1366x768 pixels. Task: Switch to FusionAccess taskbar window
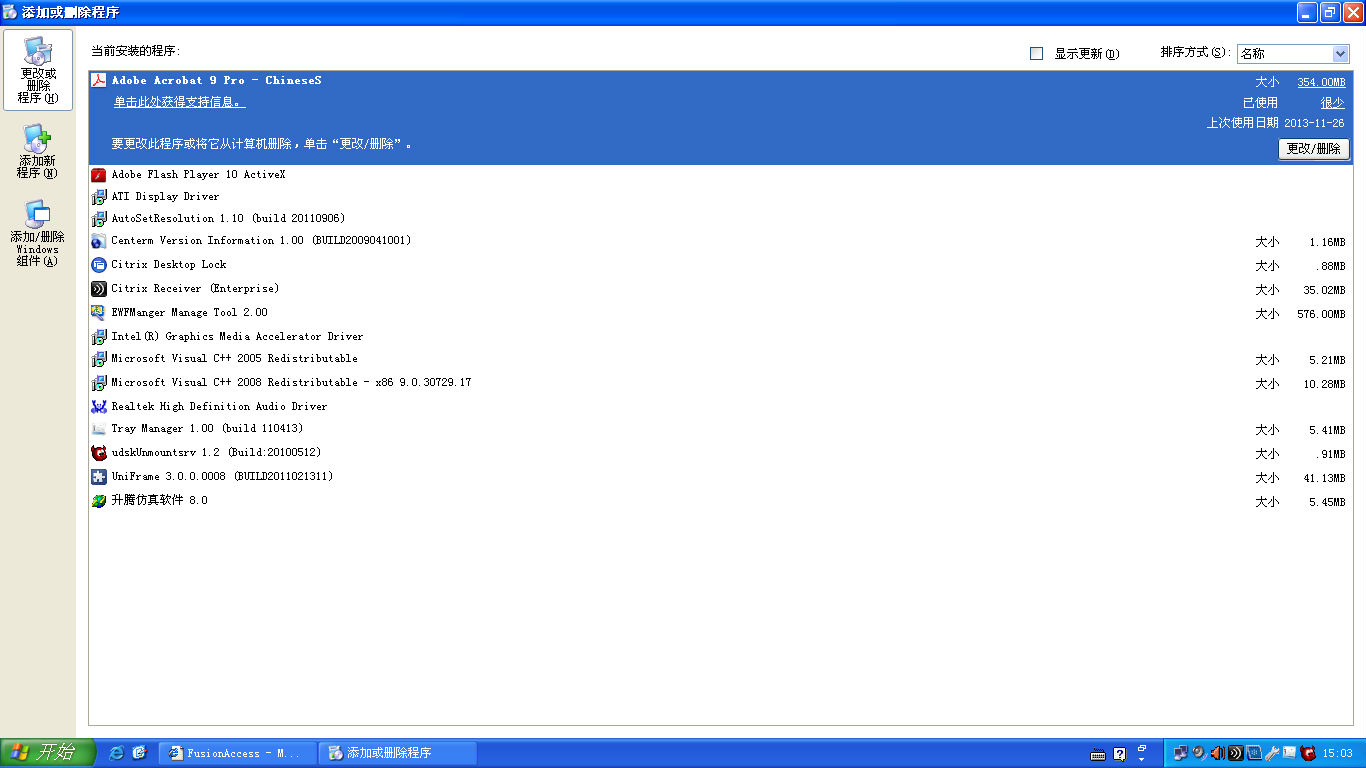tap(237, 753)
